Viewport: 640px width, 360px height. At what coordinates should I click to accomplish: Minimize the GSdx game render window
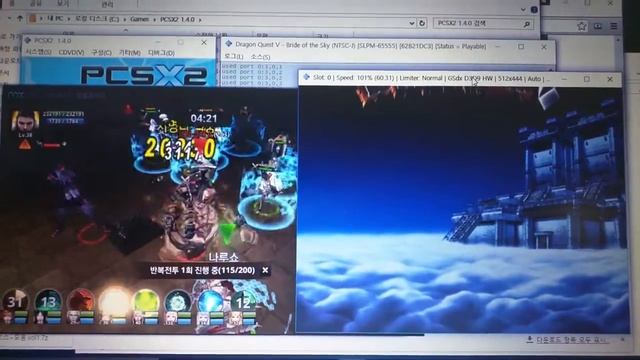click(564, 79)
